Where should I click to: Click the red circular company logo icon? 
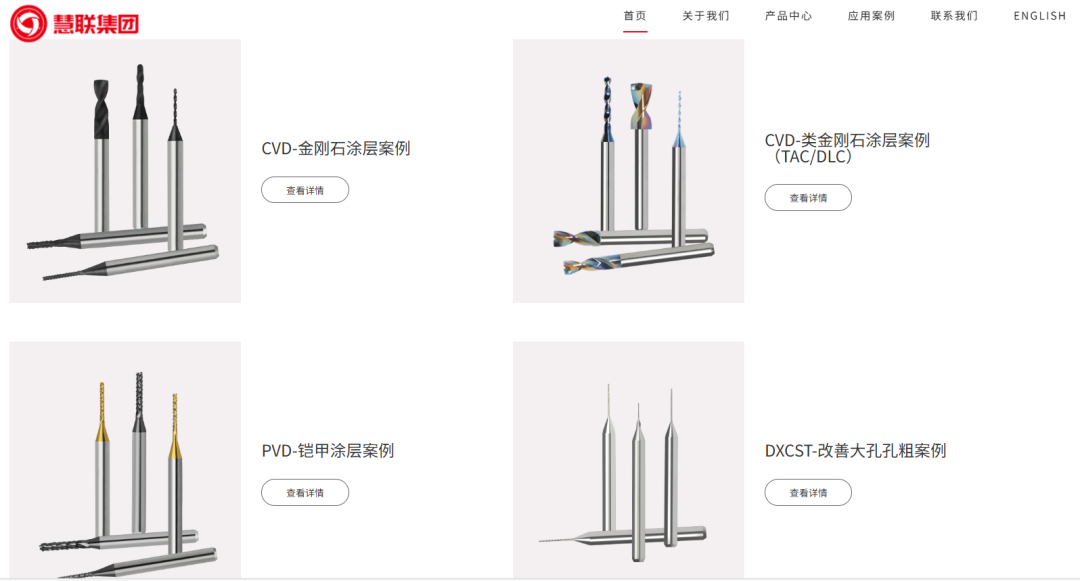(28, 23)
